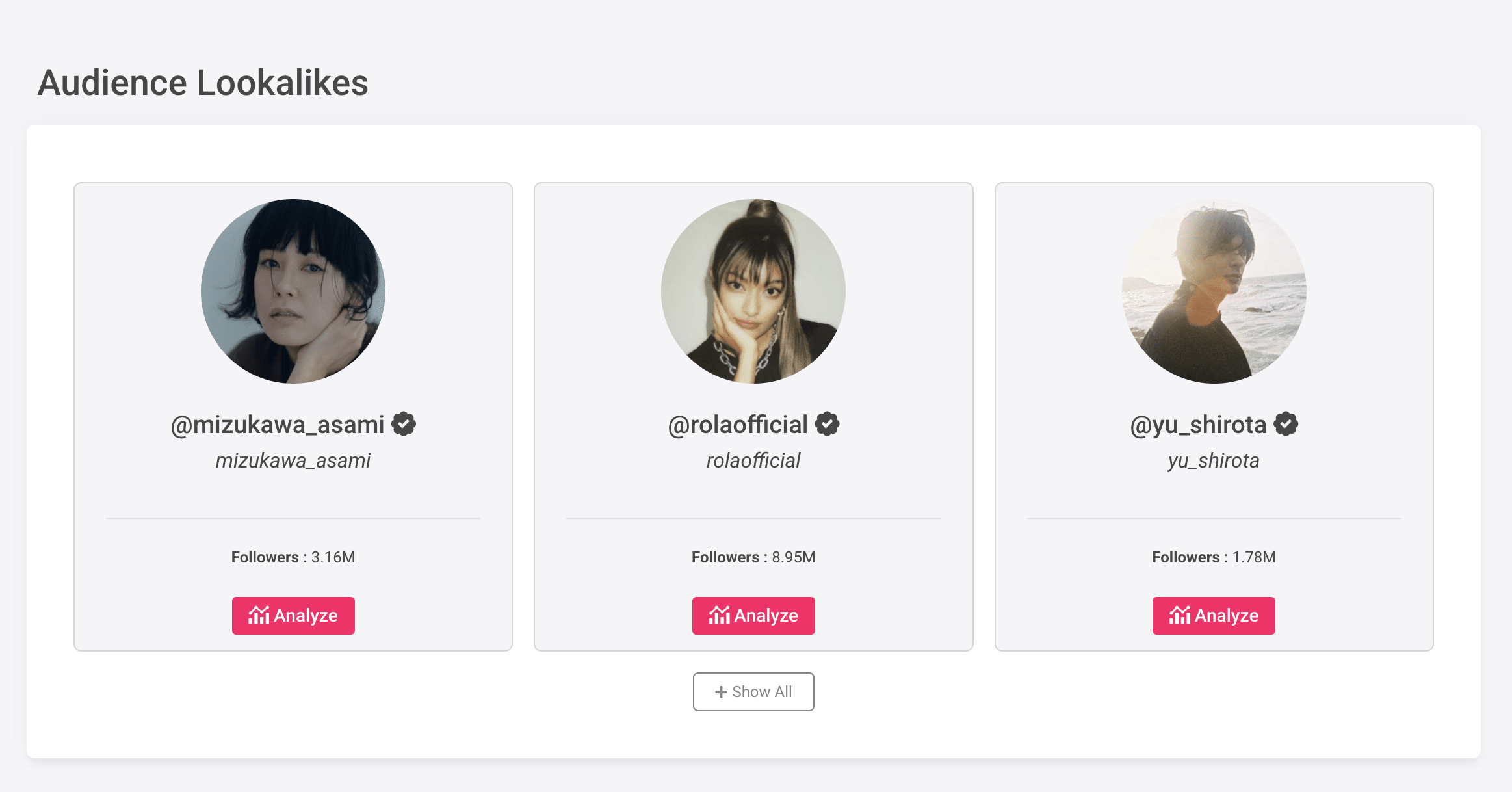1512x792 pixels.
Task: Click the rolaofficial profile photo
Action: click(753, 291)
